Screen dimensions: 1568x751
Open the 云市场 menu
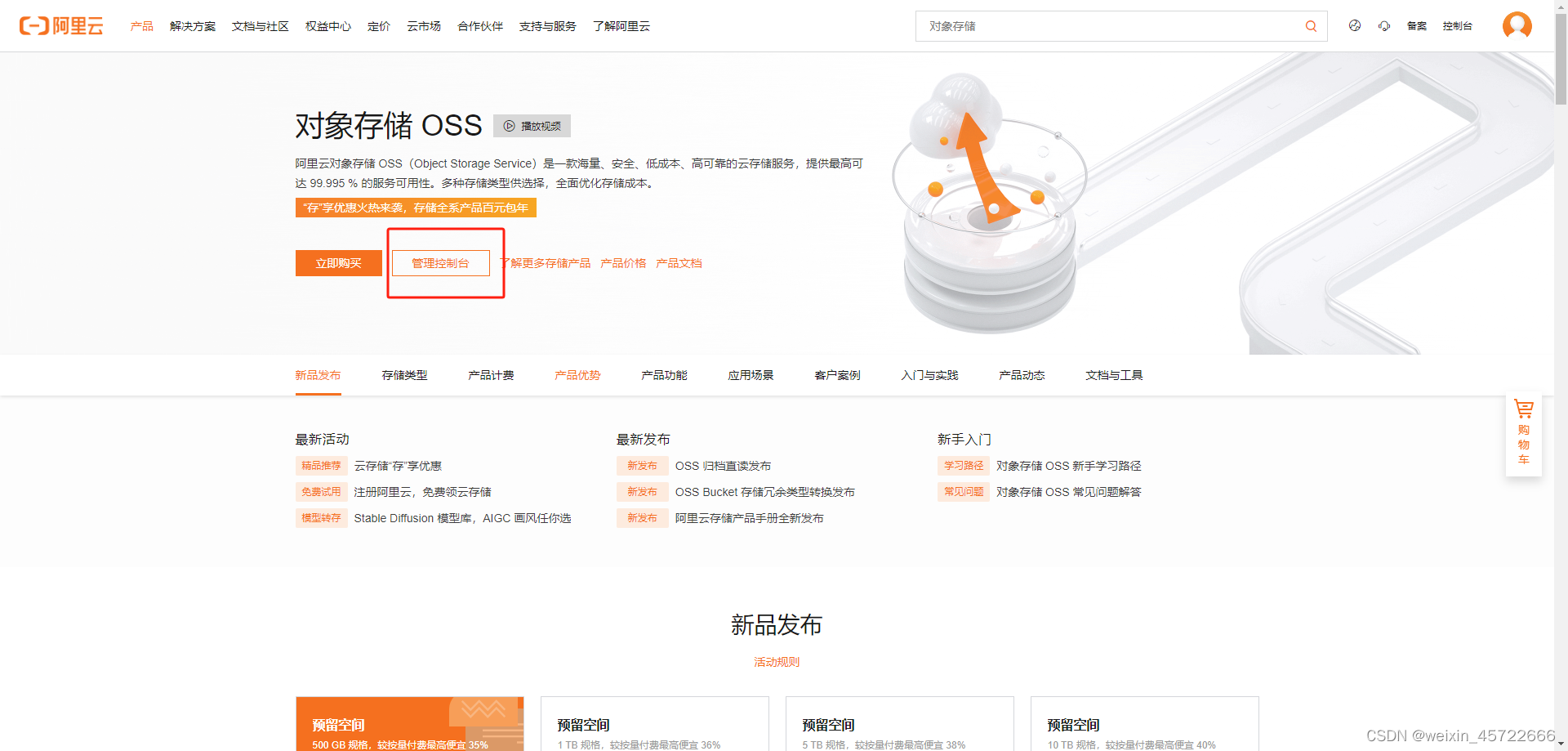424,26
